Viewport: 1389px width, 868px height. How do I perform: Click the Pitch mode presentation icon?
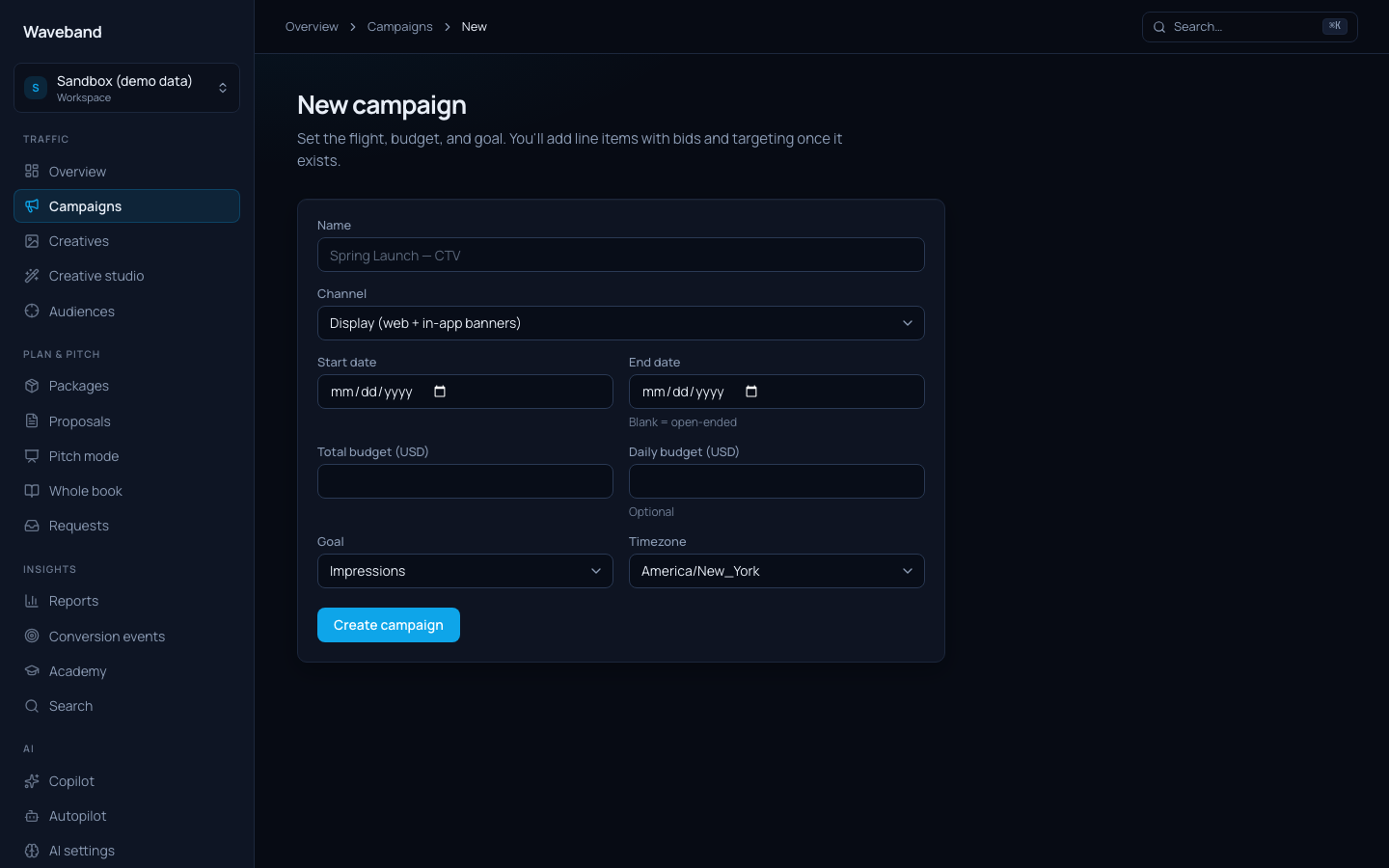point(32,455)
